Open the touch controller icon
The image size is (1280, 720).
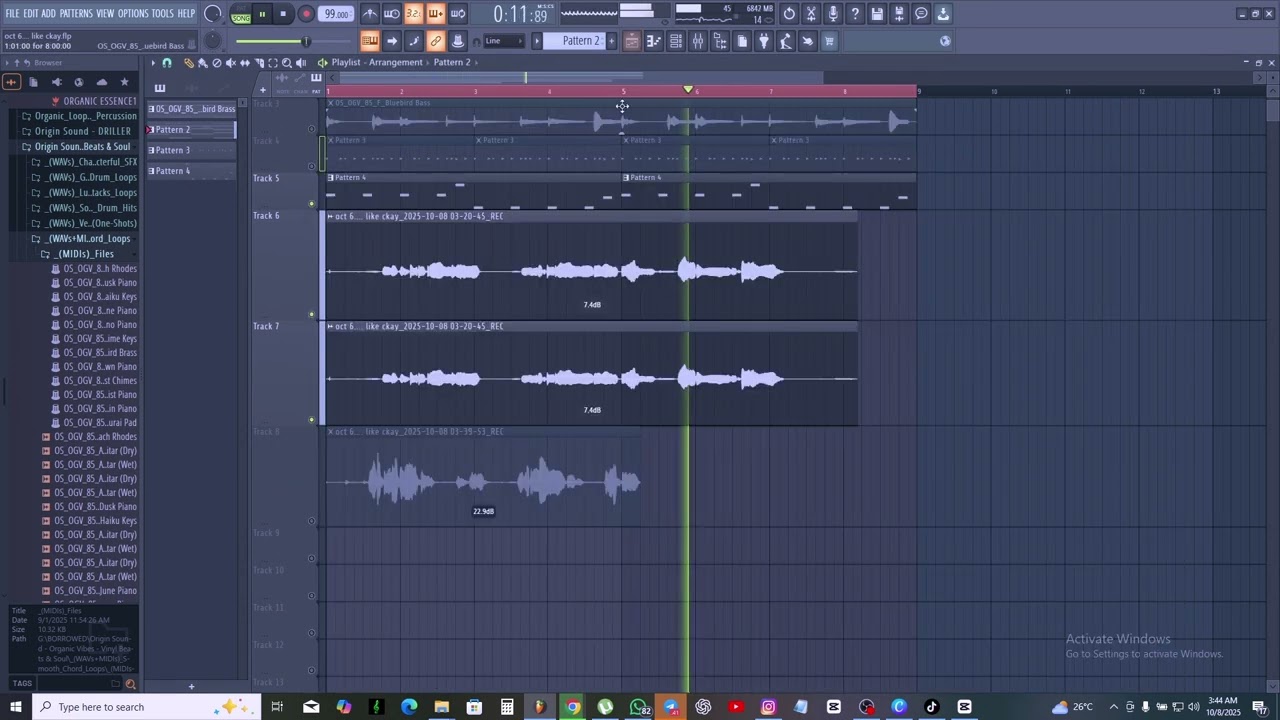tap(808, 41)
